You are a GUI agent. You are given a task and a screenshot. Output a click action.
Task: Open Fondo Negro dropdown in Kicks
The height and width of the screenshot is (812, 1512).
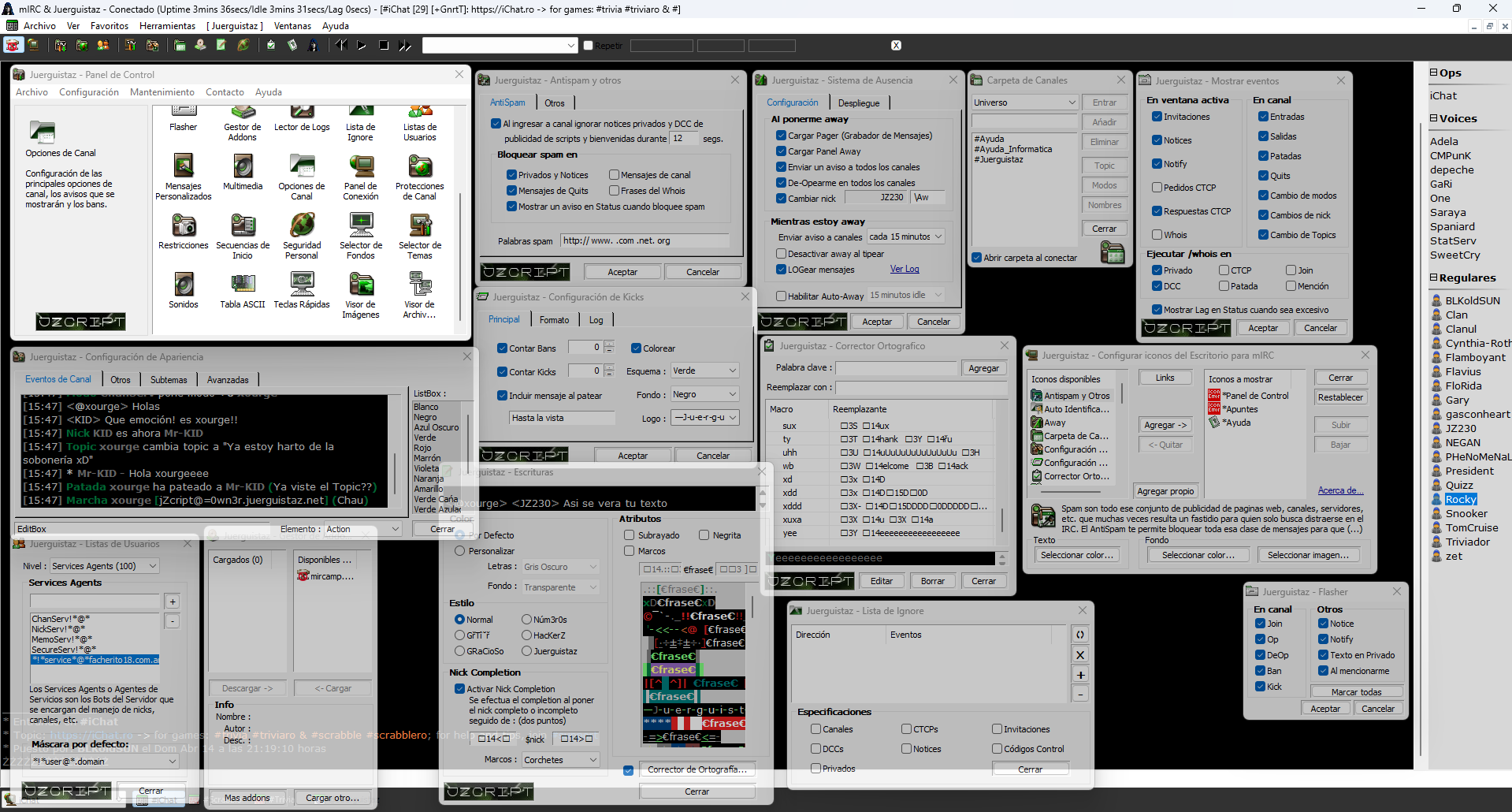[704, 394]
